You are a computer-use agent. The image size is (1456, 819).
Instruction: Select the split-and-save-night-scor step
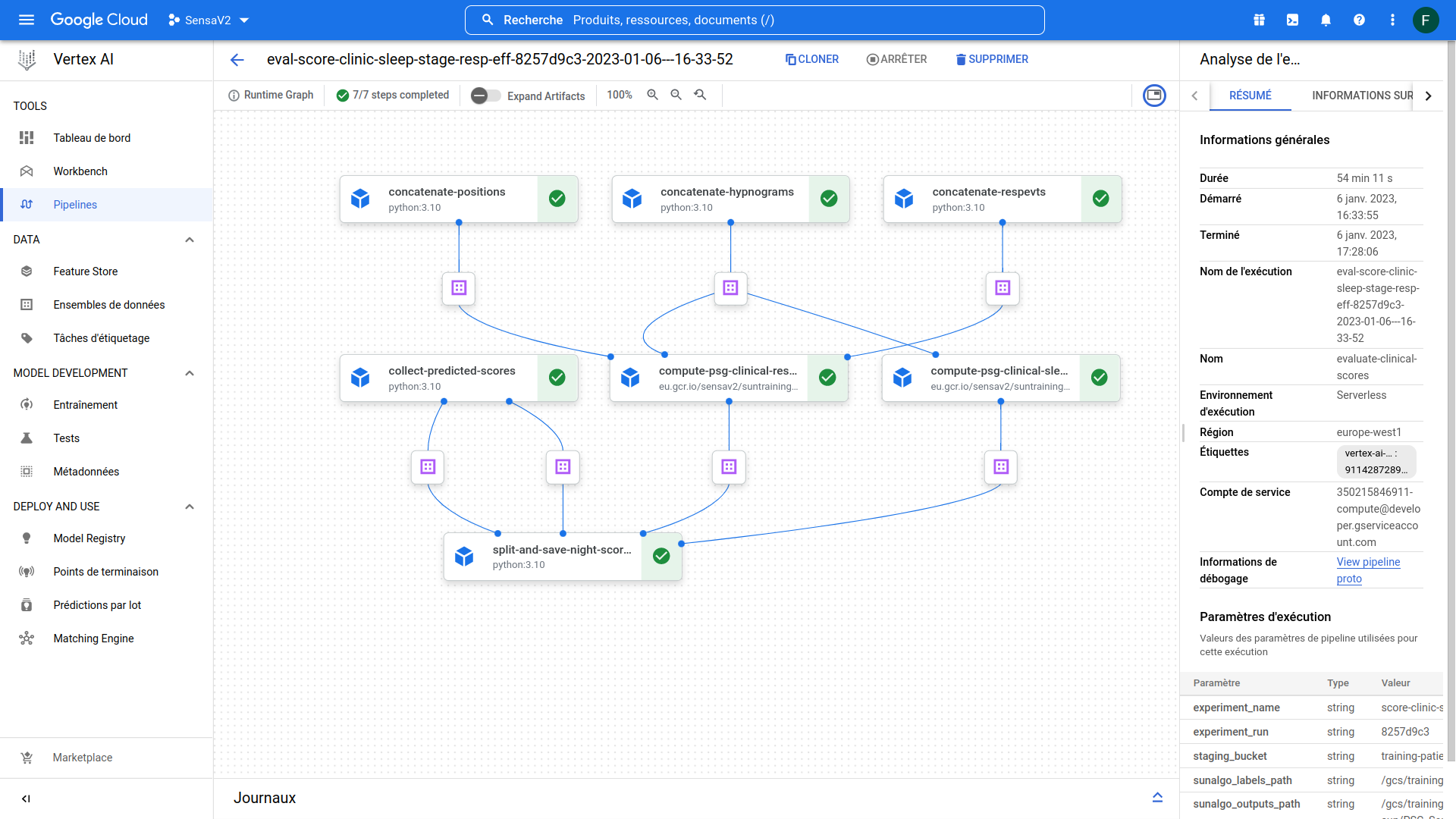563,557
